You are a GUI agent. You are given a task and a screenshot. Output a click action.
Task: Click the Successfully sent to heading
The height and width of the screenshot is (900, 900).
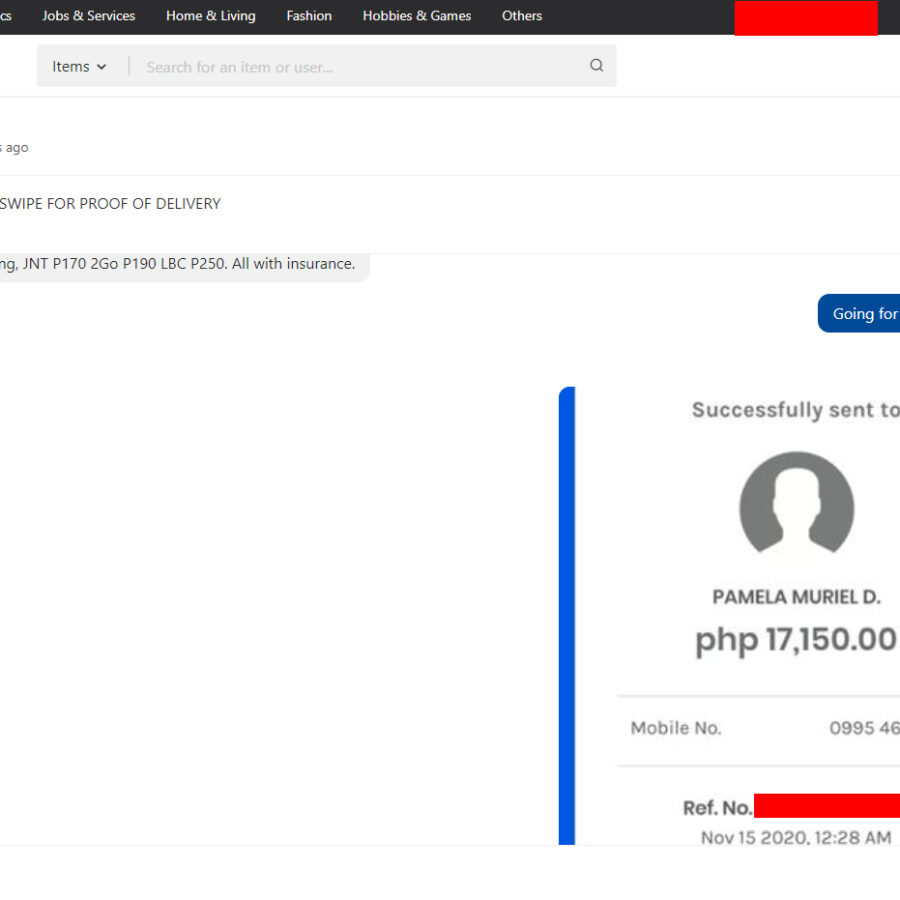pos(796,410)
